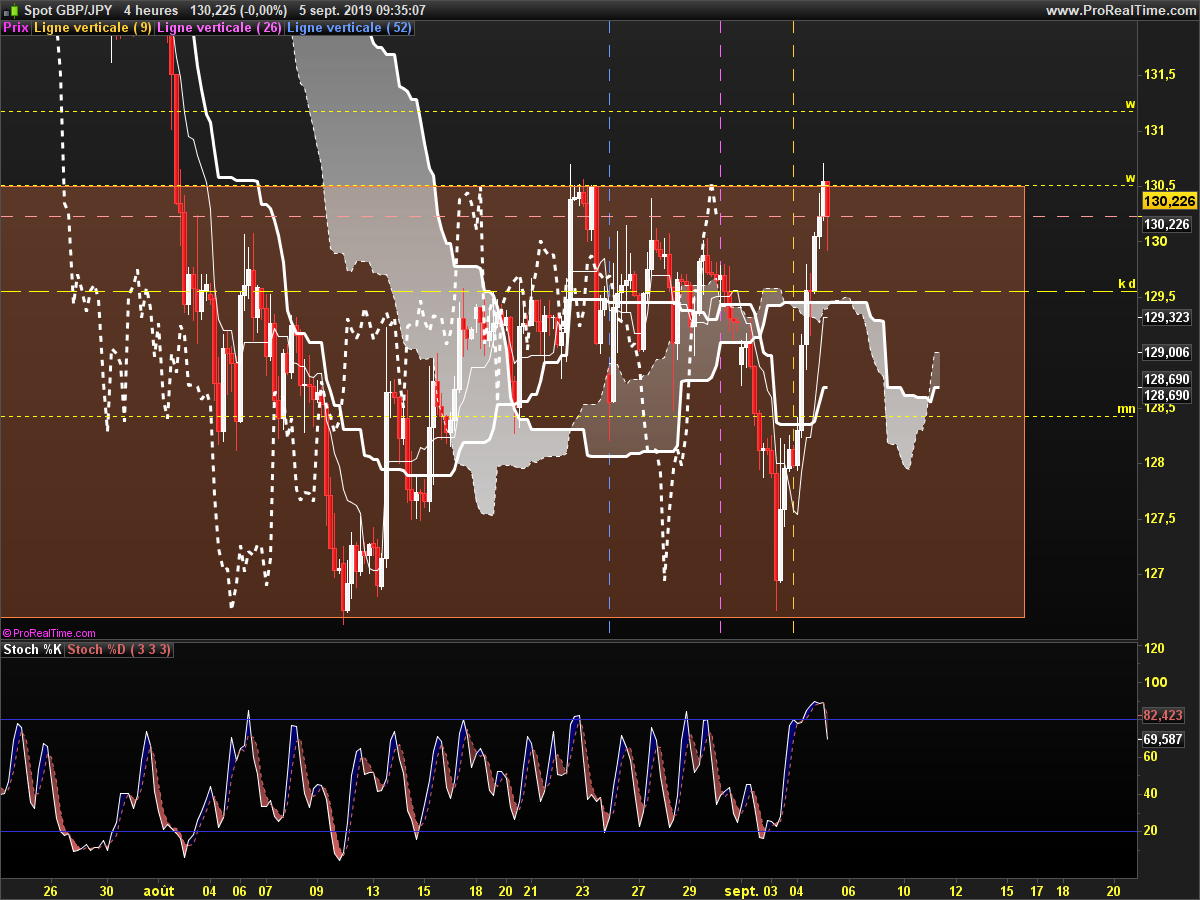Open the Ligne verticale (9) label
Viewport: 1200px width, 900px height.
point(93,28)
